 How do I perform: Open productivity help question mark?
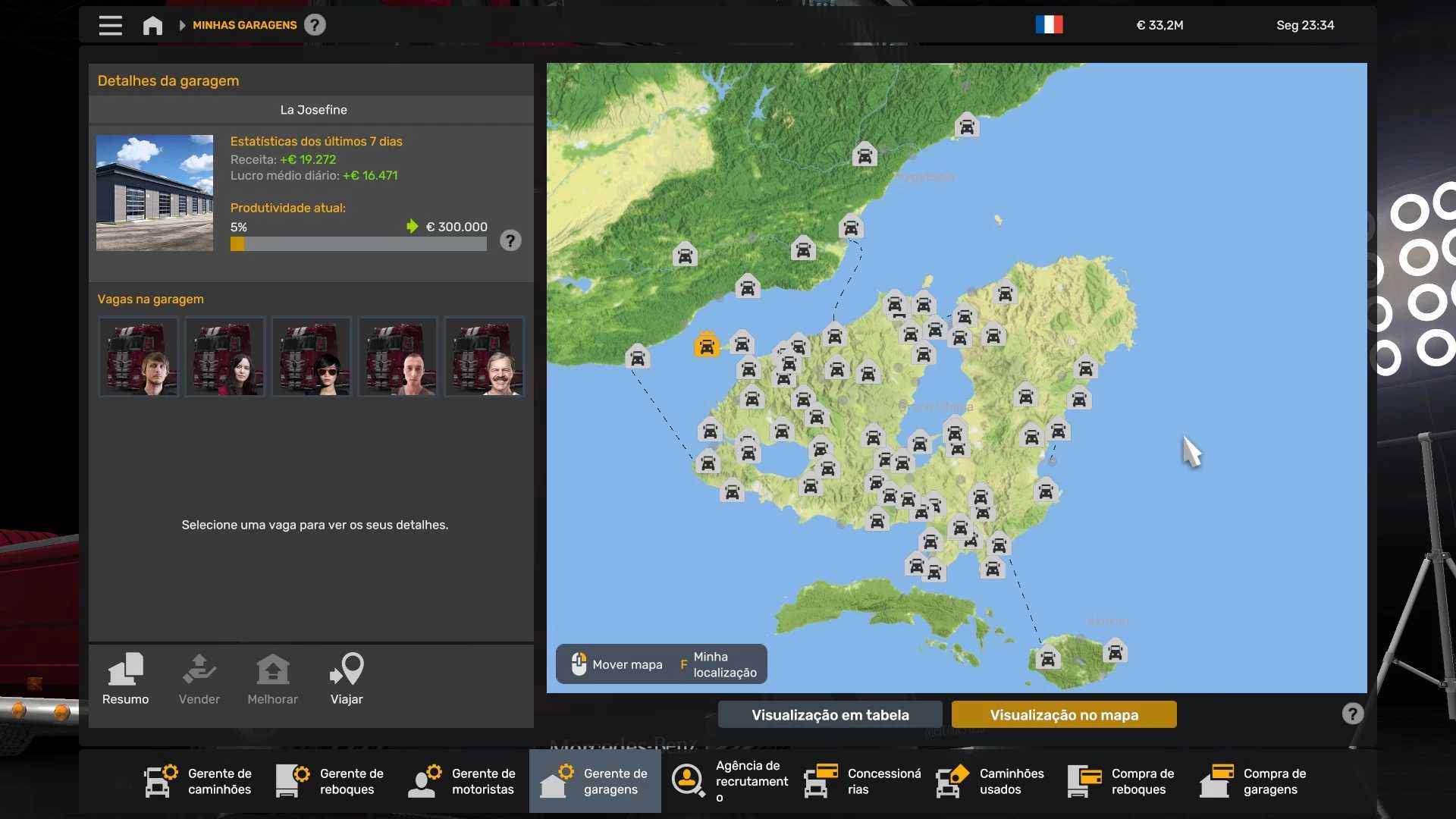pos(510,240)
